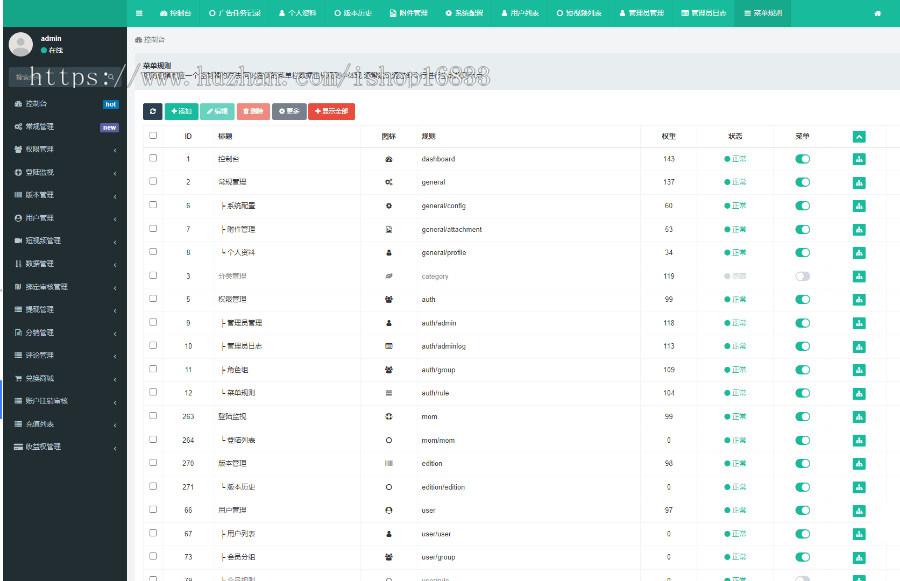Enable menu switch for category row
This screenshot has width=900, height=581.
tap(802, 276)
